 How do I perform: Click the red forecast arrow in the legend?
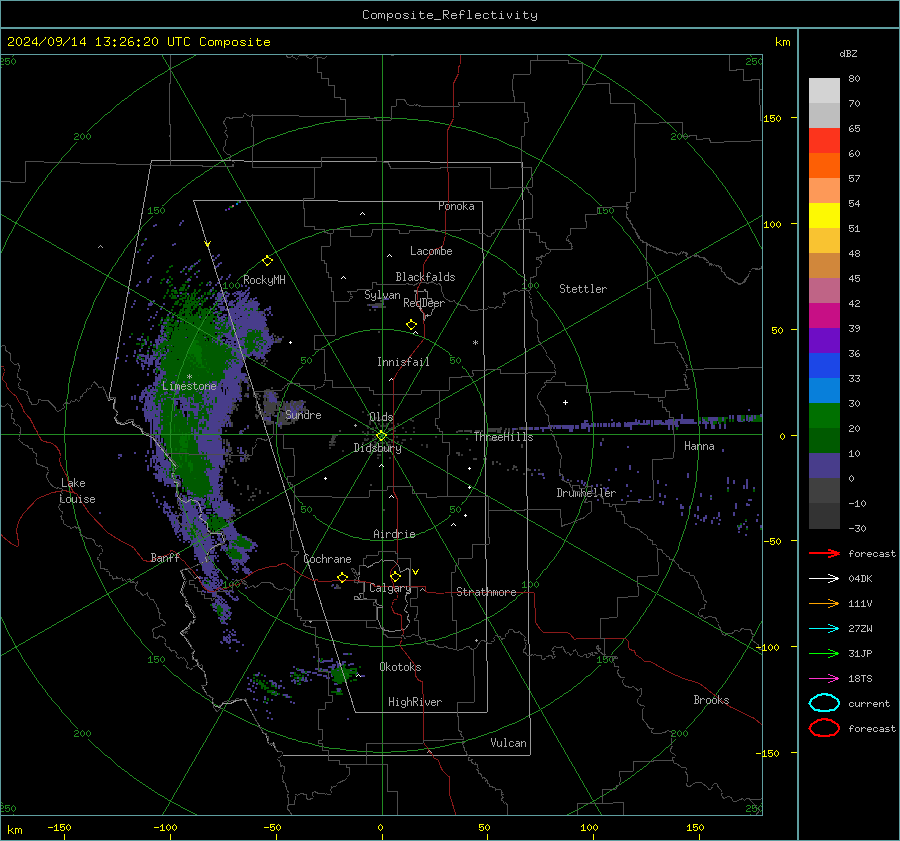(x=824, y=553)
